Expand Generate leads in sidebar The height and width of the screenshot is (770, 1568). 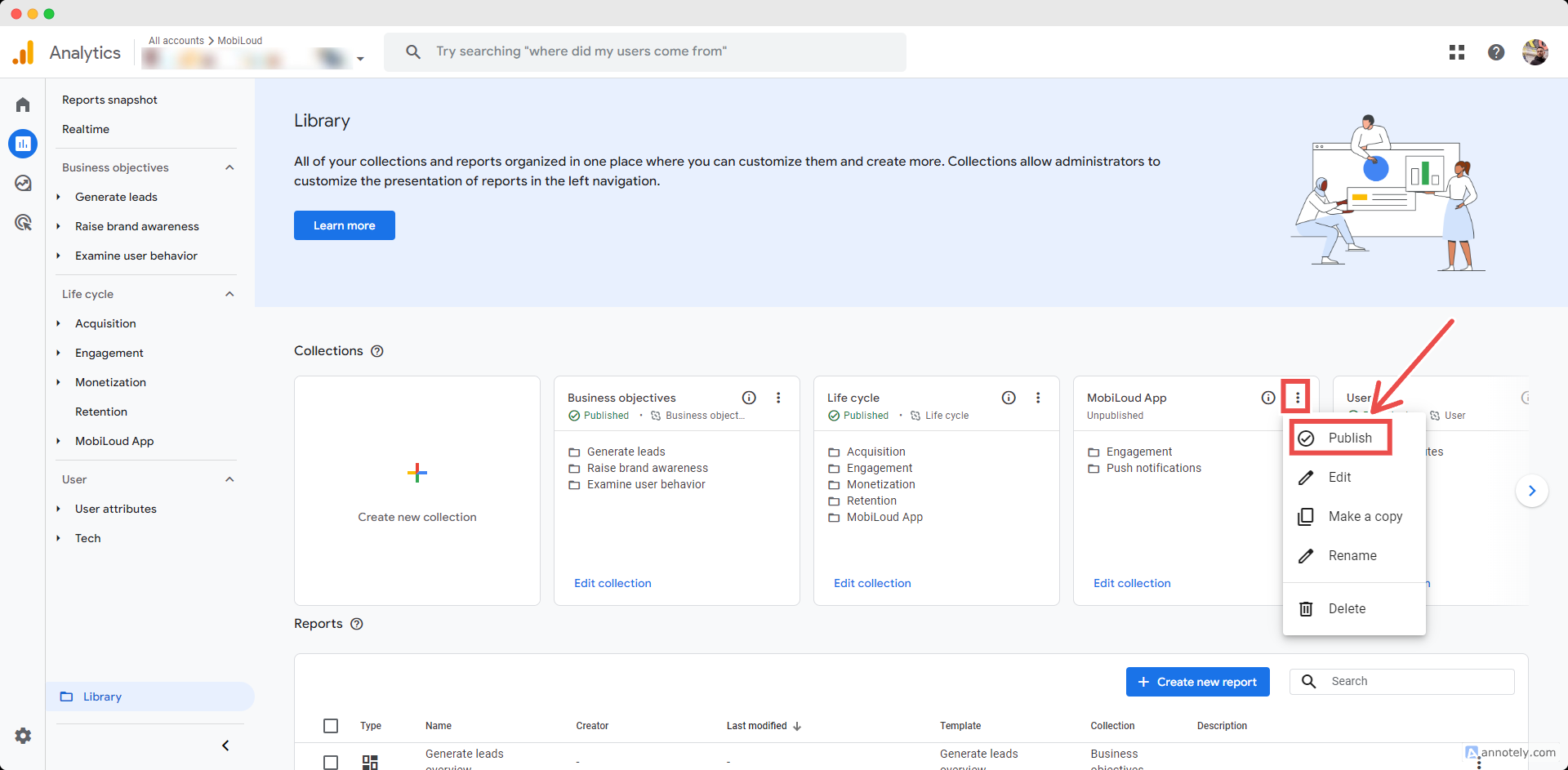click(59, 197)
